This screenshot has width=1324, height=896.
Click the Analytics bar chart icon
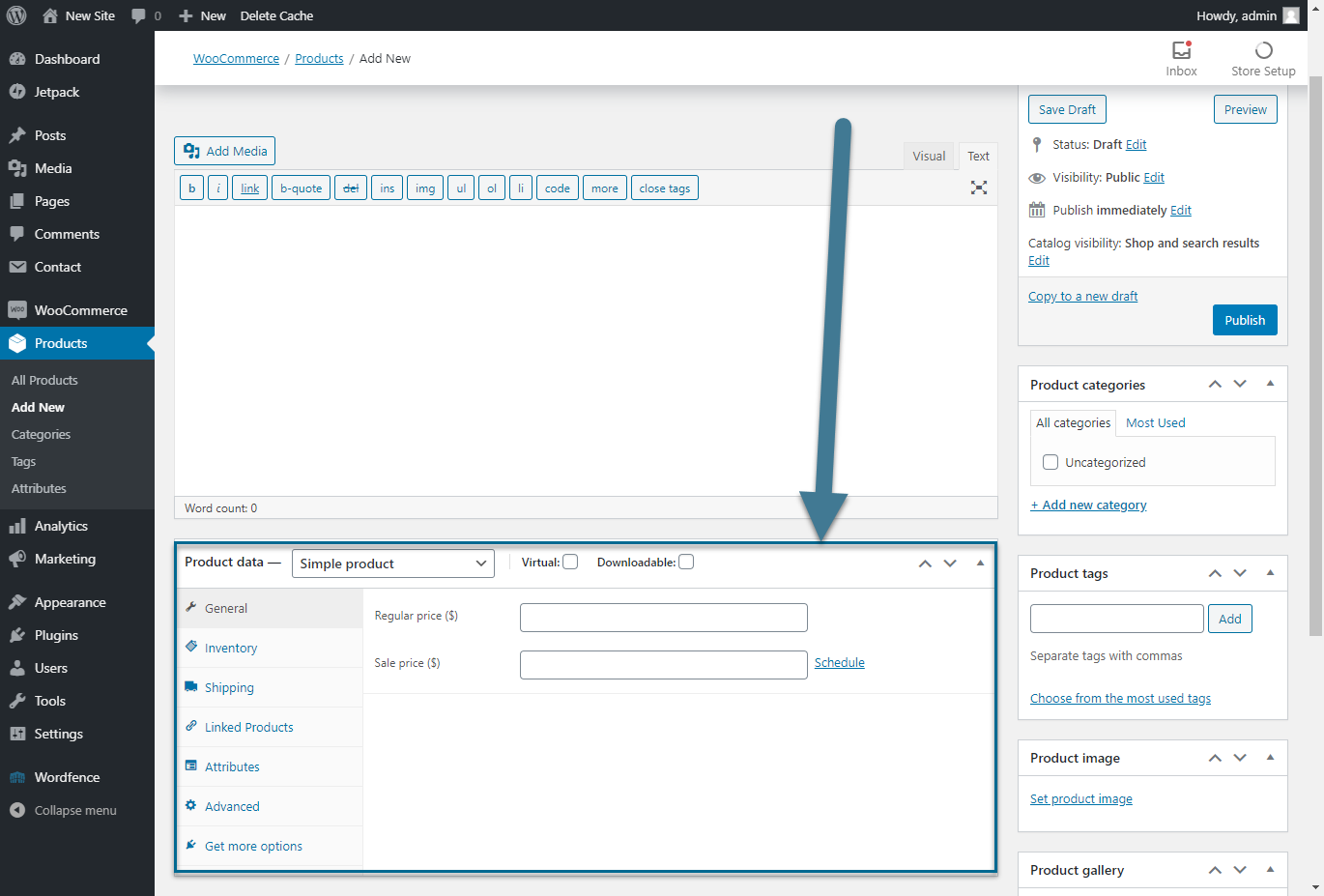pyautogui.click(x=17, y=526)
